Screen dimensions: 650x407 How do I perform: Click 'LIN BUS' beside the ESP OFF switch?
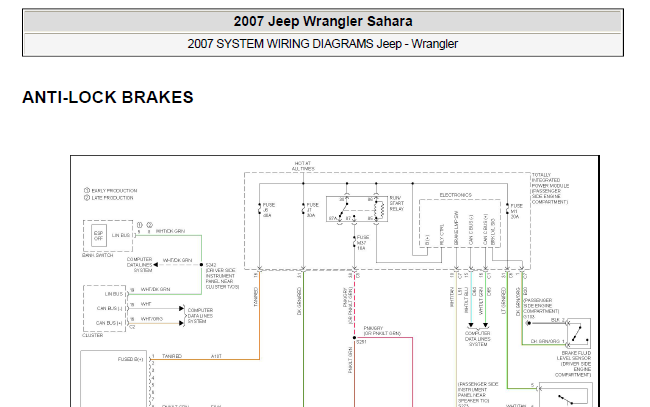pyautogui.click(x=121, y=235)
